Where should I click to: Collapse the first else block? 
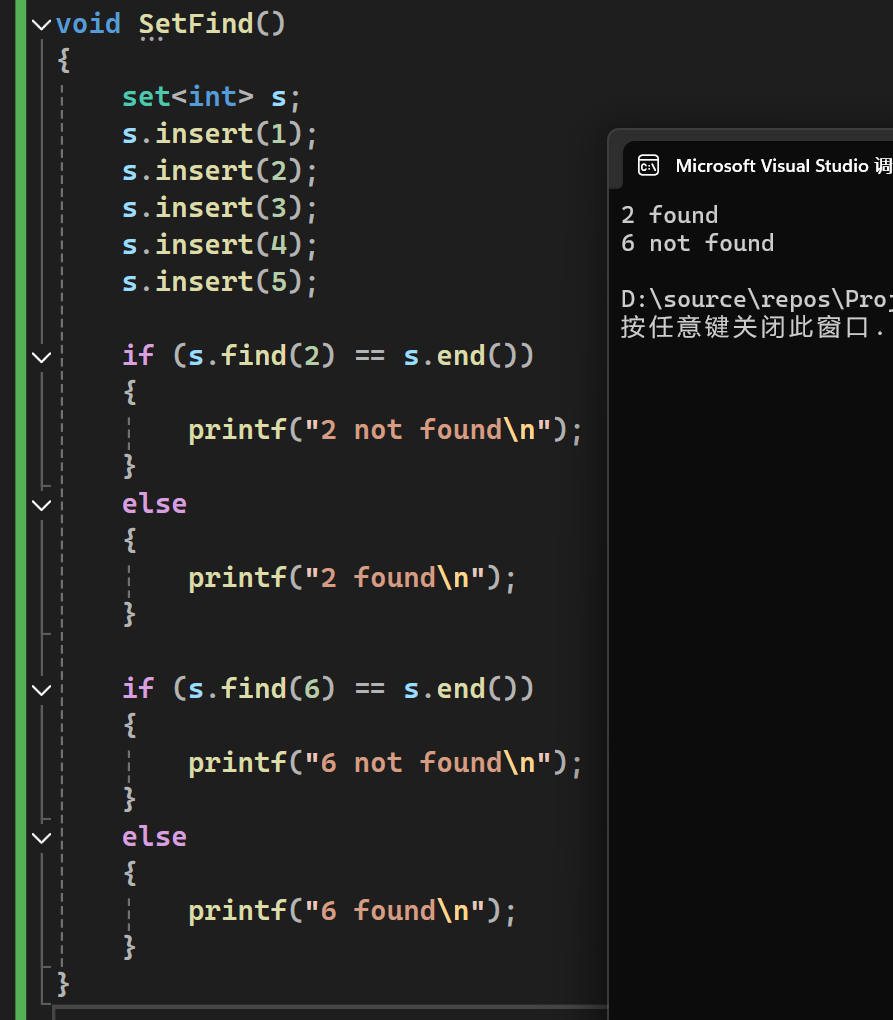point(41,504)
